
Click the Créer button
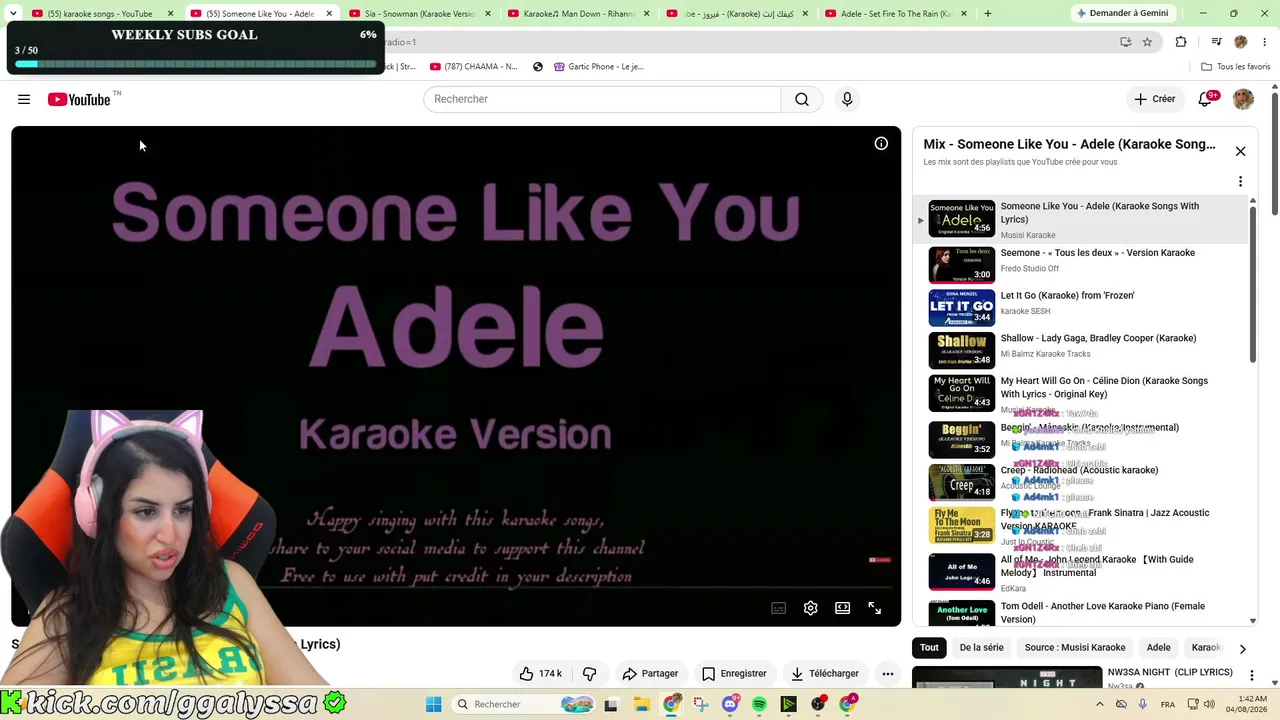(1154, 99)
